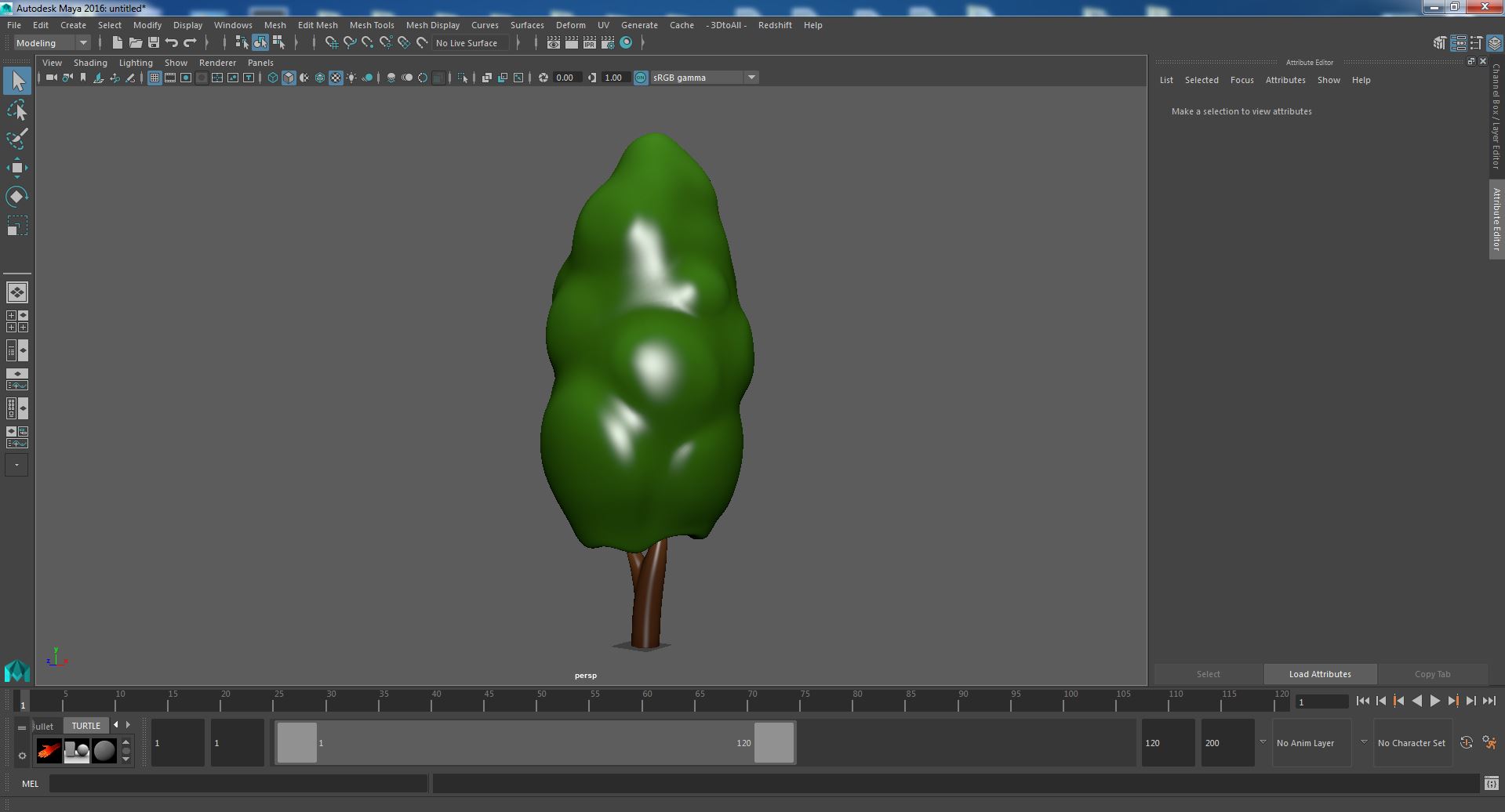Toggle film gate in viewport

tap(170, 78)
